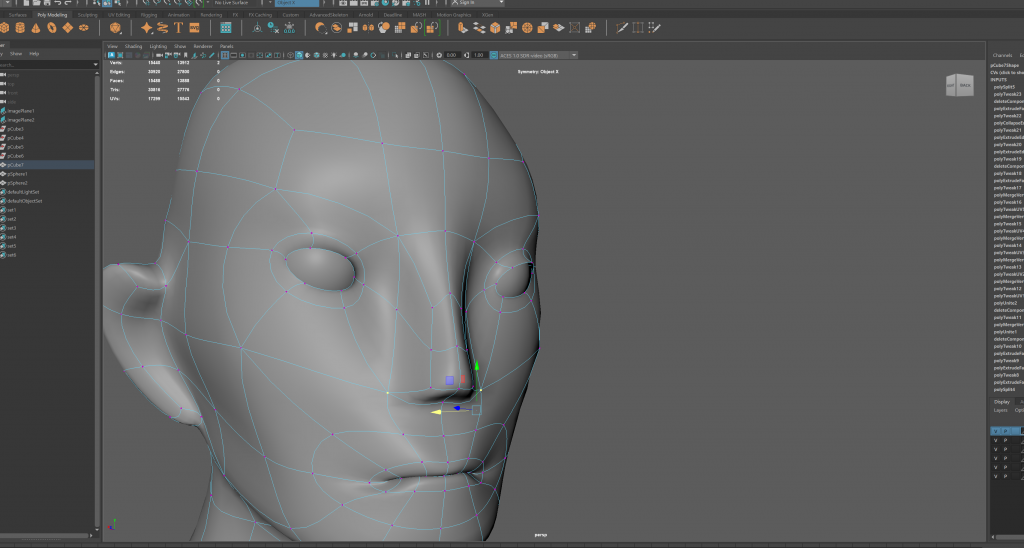Click the SVG tool shelf icon
The height and width of the screenshot is (548, 1024).
click(x=193, y=28)
